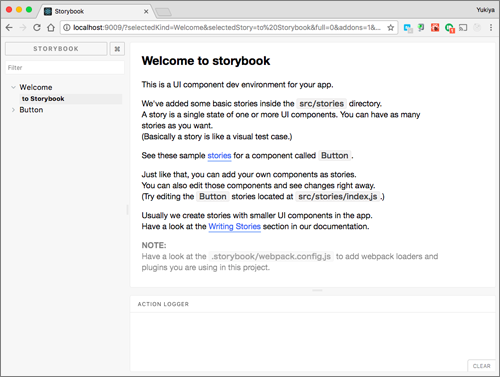Open the Chrome three-dot menu
Screen dimensions: 500x377
(x=491, y=28)
